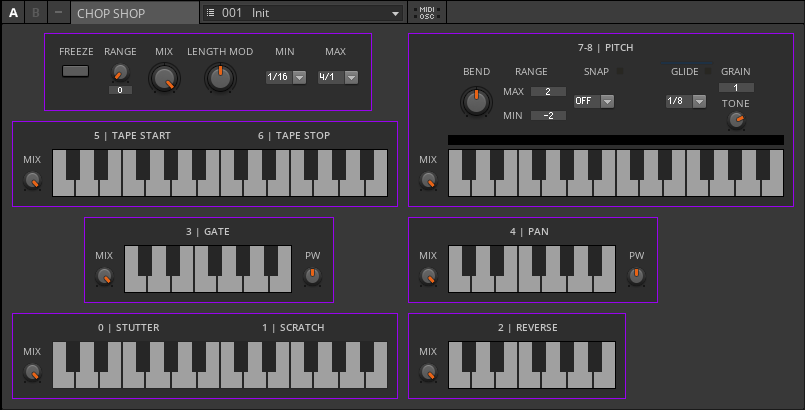Click the TONE knob
This screenshot has width=805, height=410.
736,121
